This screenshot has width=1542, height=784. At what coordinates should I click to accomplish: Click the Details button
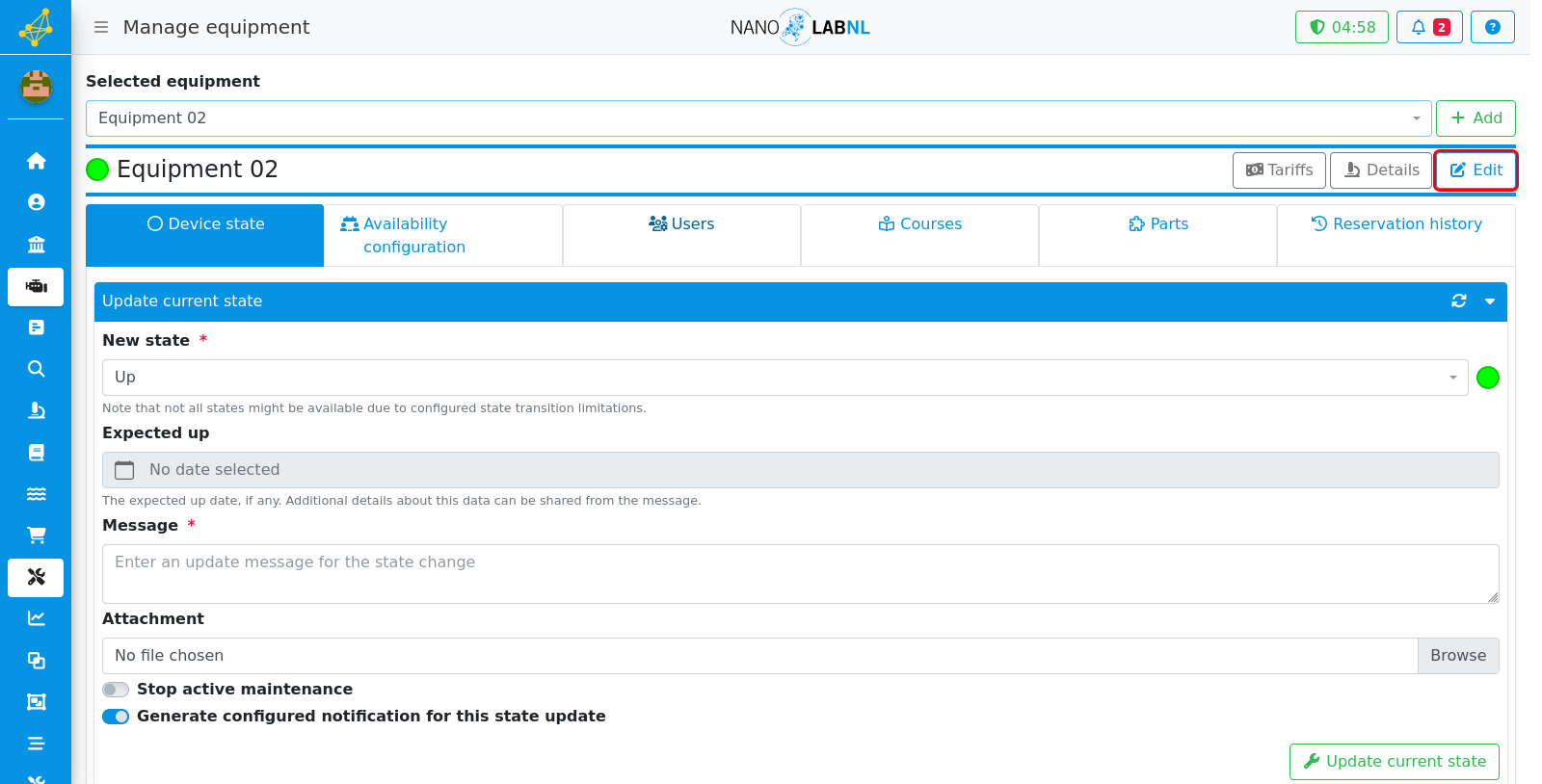[1381, 170]
